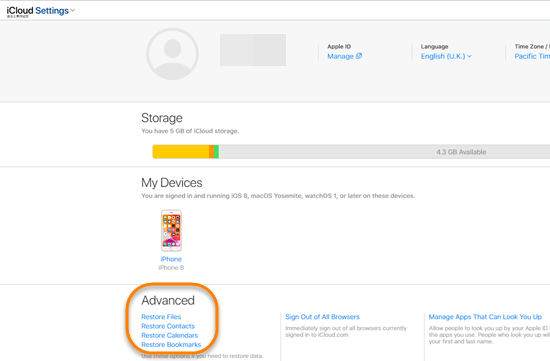Click the Language label

(434, 46)
